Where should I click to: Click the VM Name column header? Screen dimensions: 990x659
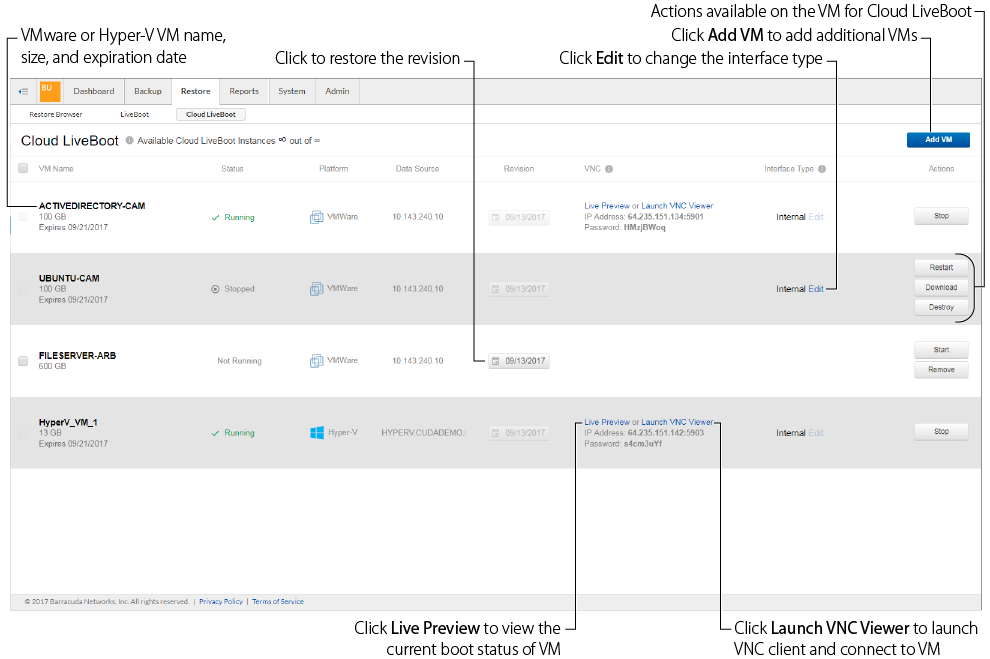(x=56, y=169)
